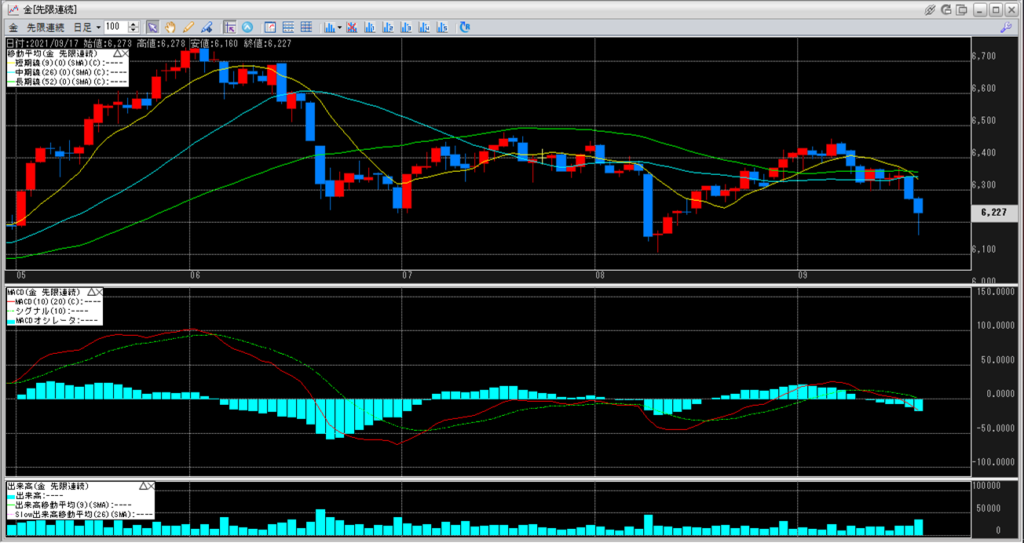Load chart template 2 icon
Screen dimensions: 1024x543
(x=388, y=27)
